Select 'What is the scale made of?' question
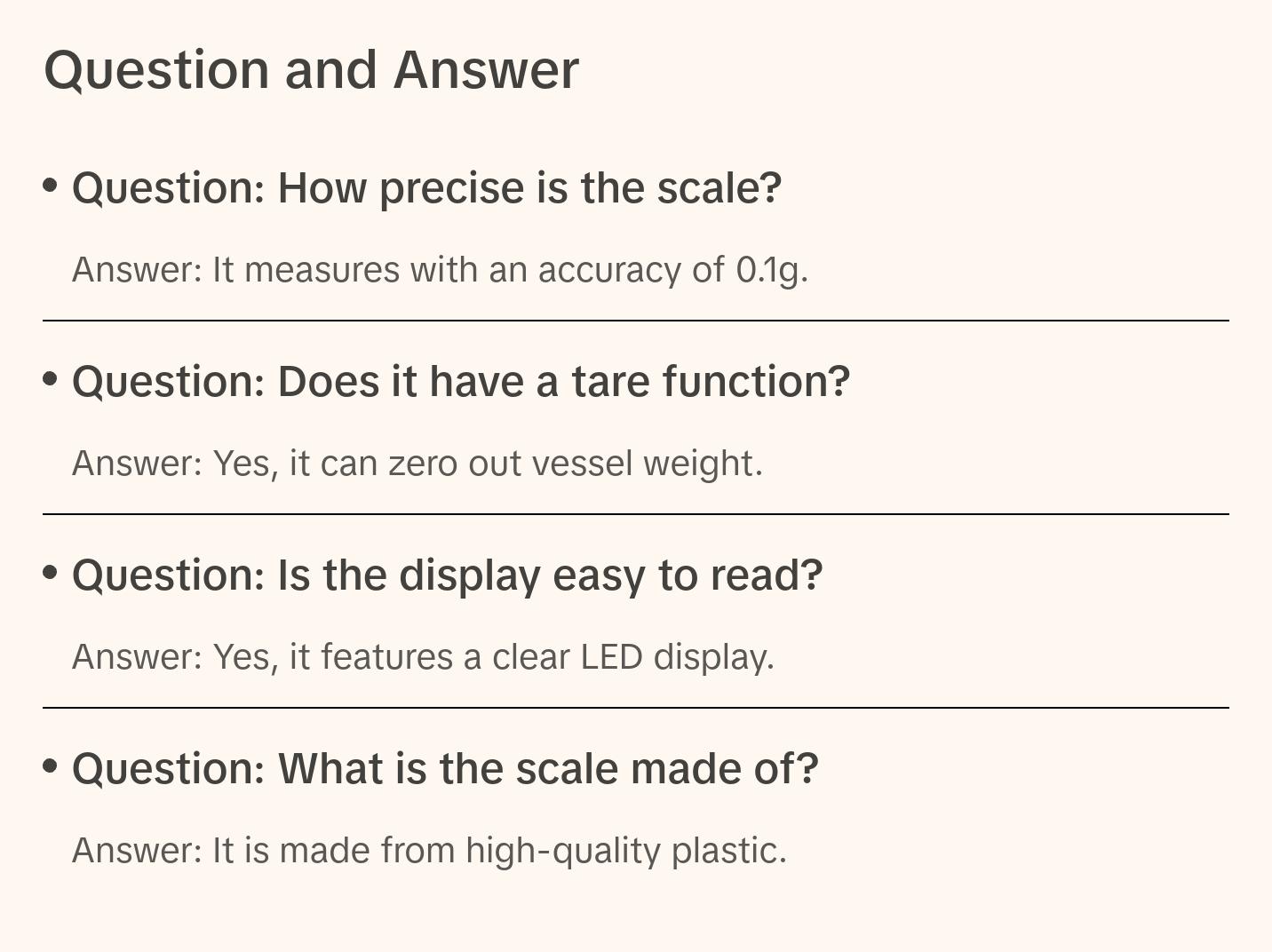The image size is (1272, 952). [x=444, y=769]
